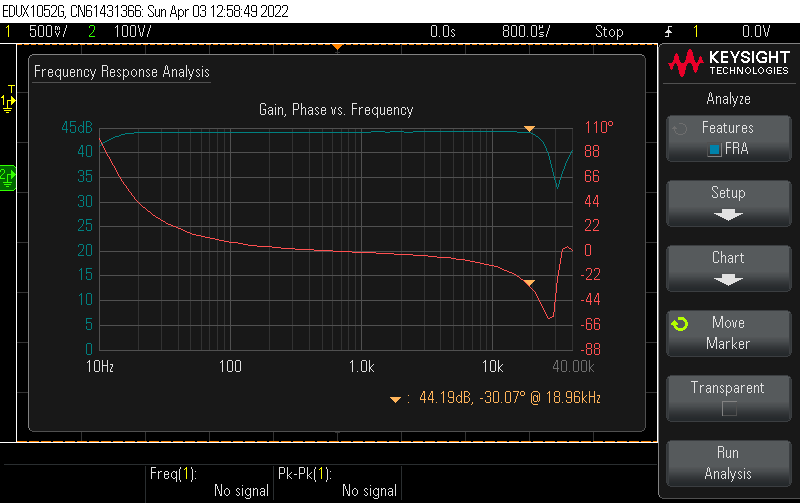Image resolution: width=800 pixels, height=503 pixels.
Task: Open the Features selection softkey
Action: [728, 139]
